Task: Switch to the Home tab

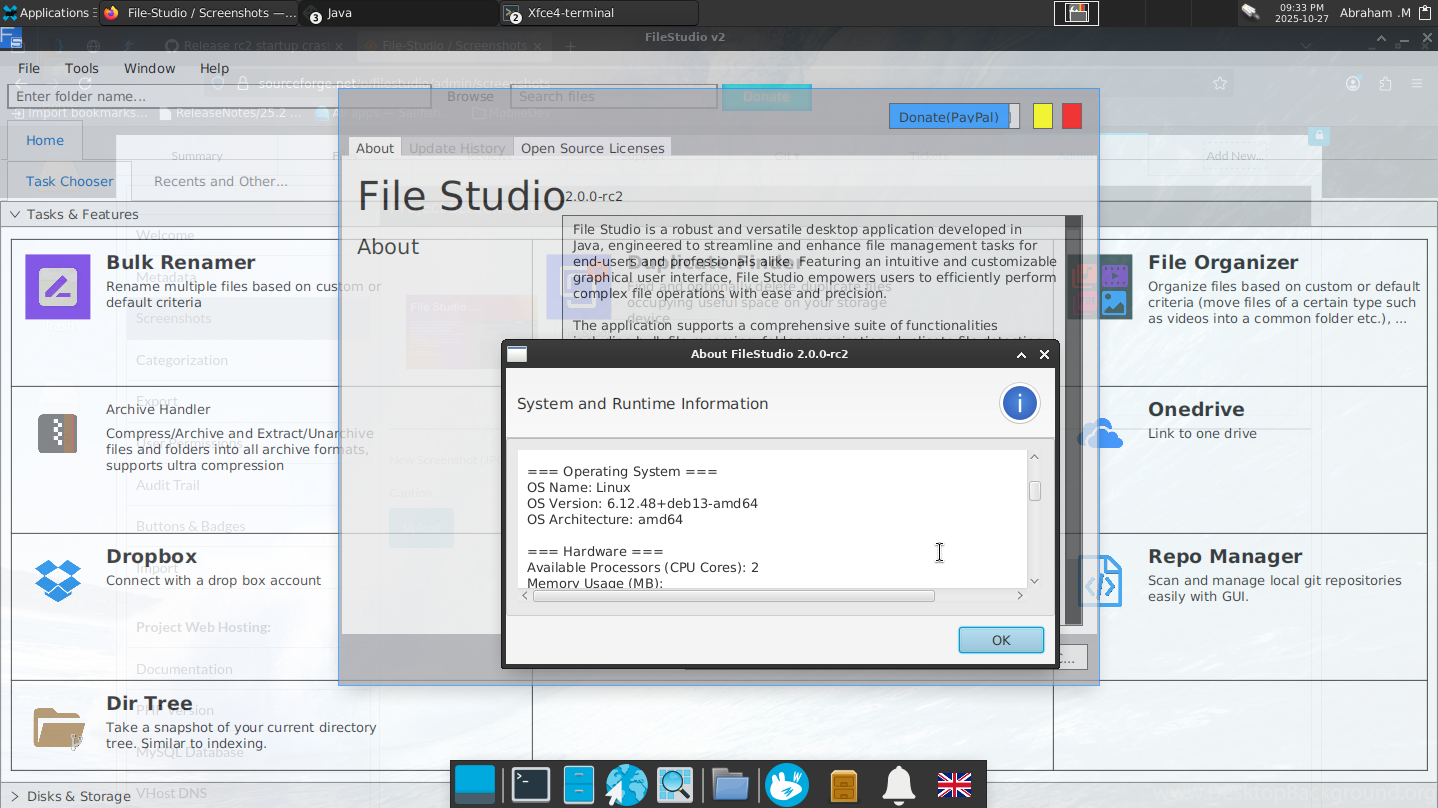Action: click(45, 141)
